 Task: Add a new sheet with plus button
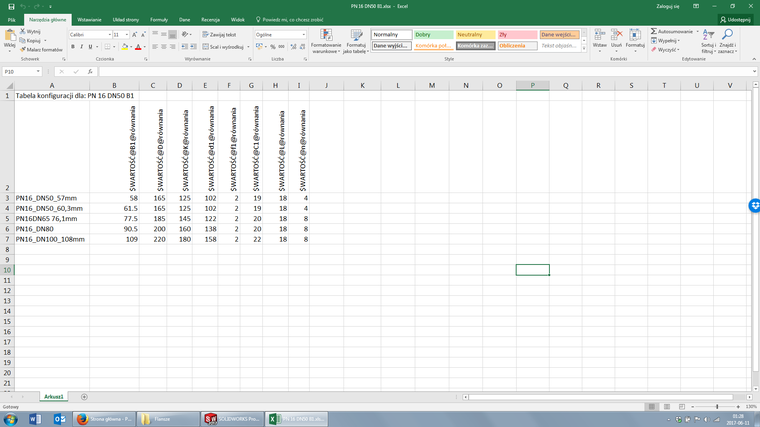pyautogui.click(x=84, y=397)
